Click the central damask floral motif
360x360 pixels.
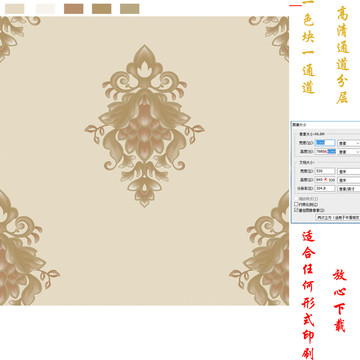pyautogui.click(x=144, y=126)
